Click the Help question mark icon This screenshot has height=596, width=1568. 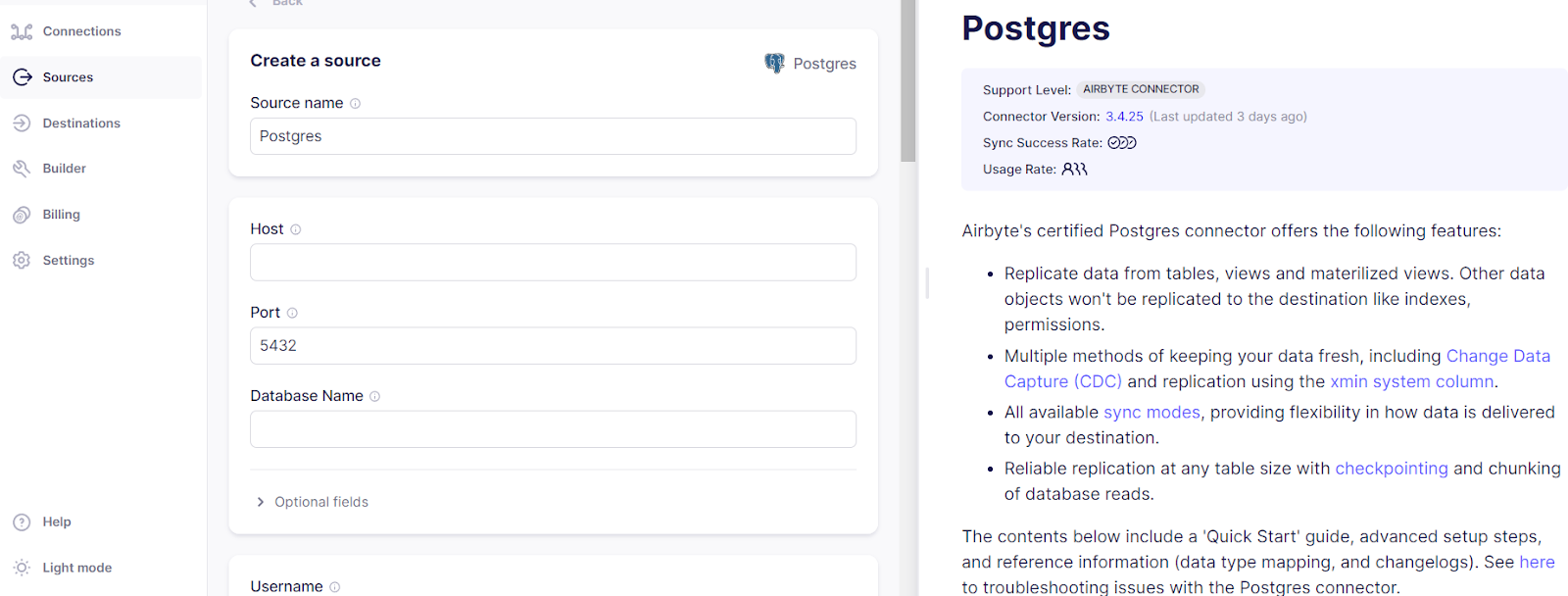[22, 522]
